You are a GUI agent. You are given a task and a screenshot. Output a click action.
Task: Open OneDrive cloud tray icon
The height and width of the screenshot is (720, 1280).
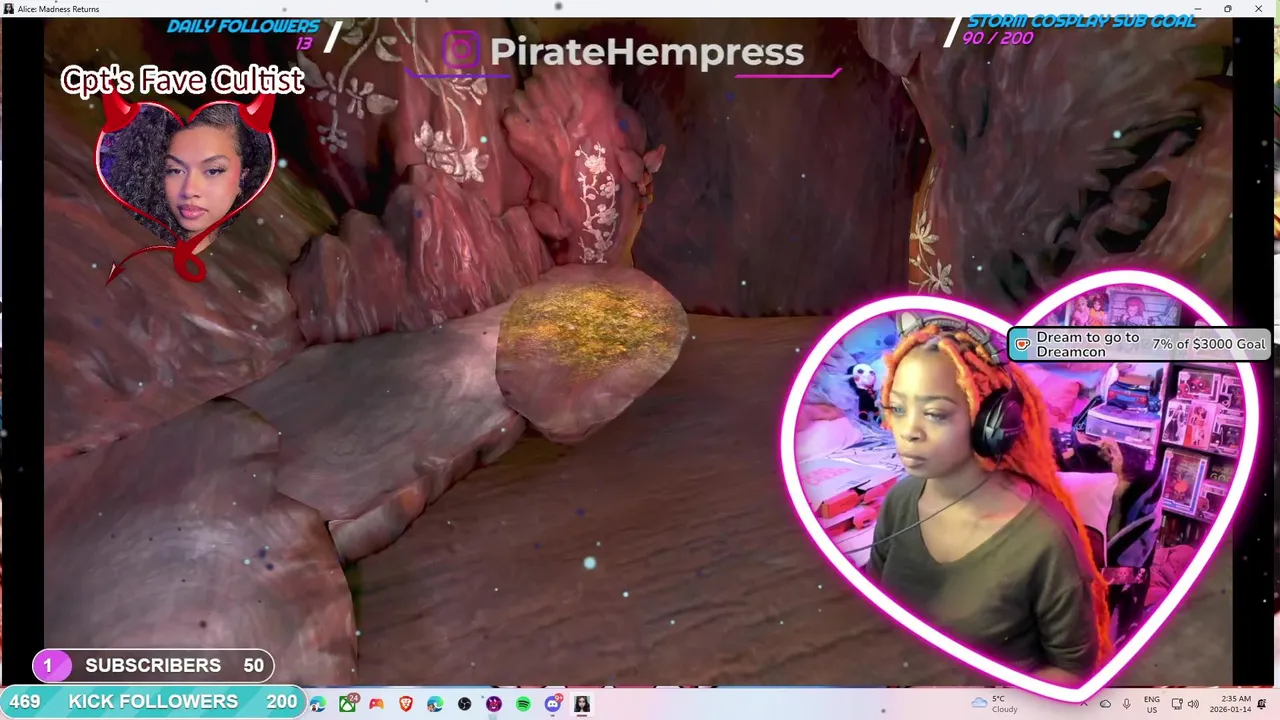click(1105, 704)
